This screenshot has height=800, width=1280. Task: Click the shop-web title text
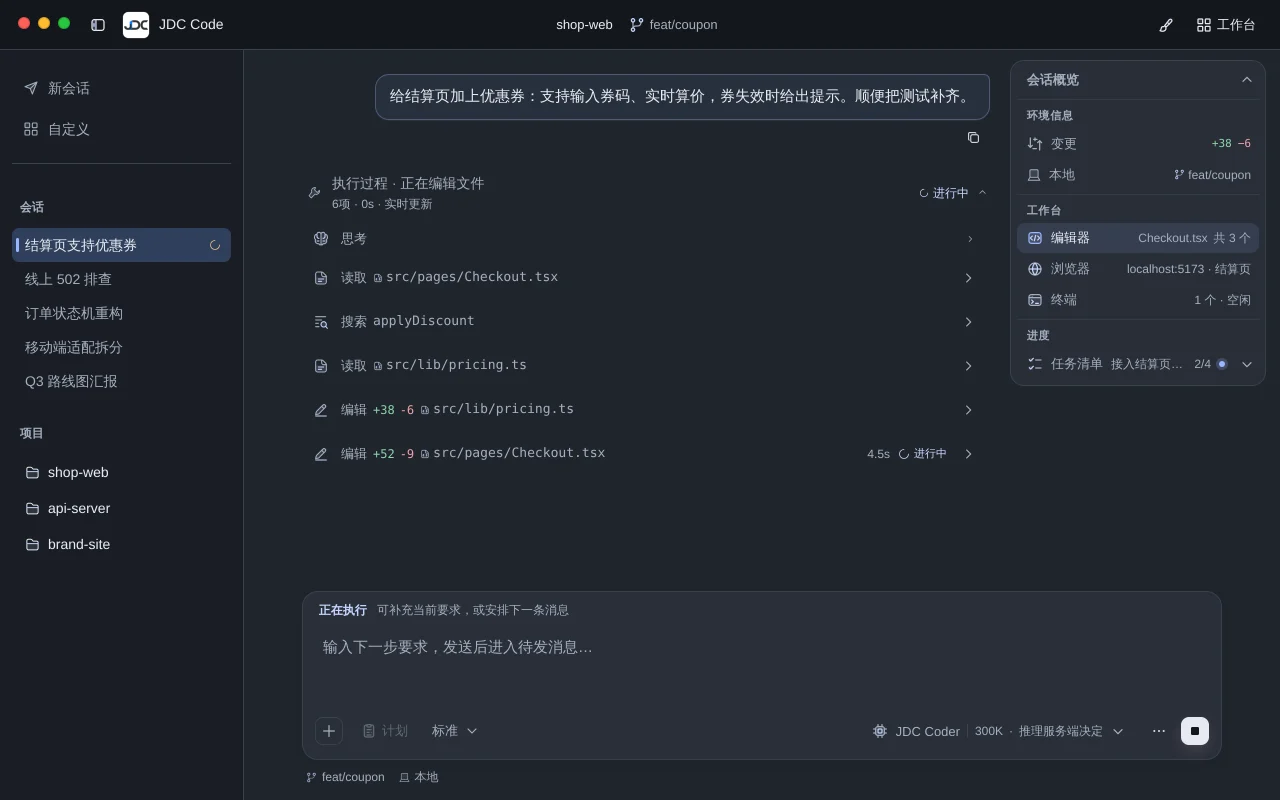tap(584, 25)
